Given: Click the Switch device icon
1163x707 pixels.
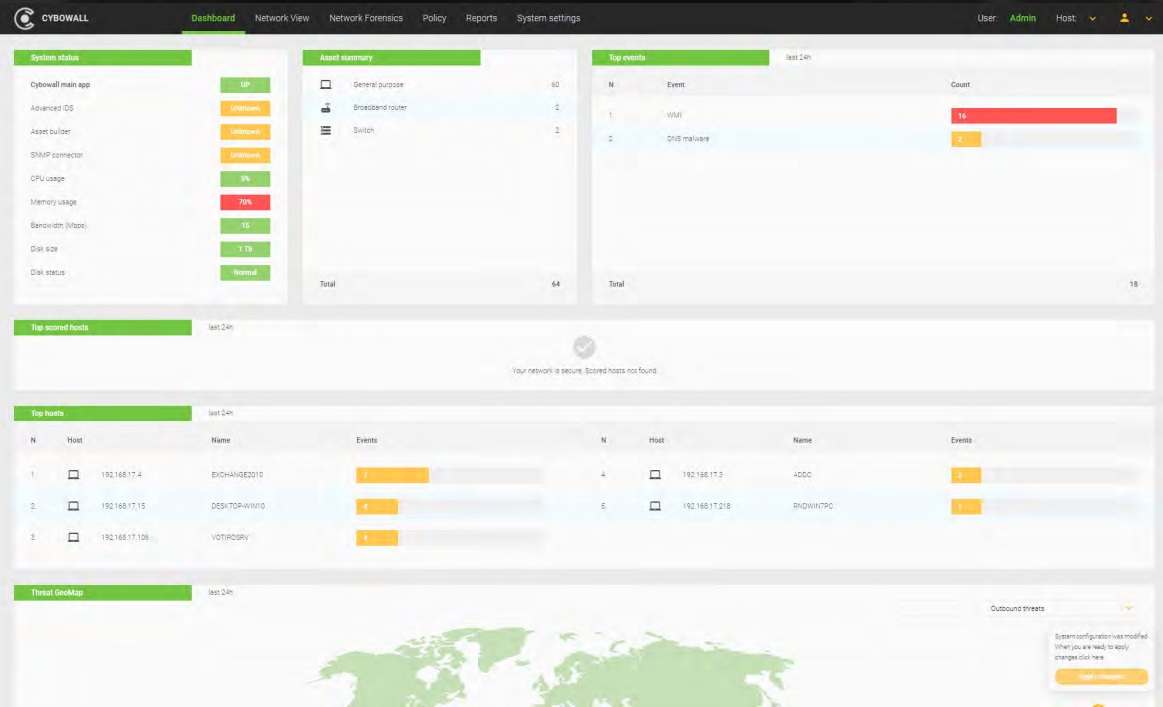Looking at the screenshot, I should [326, 131].
